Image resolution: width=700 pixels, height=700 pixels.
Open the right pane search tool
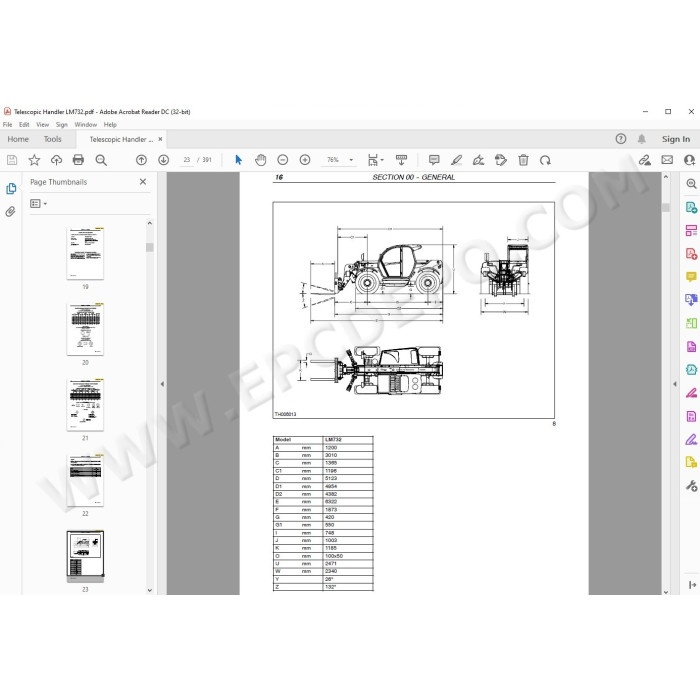691,183
